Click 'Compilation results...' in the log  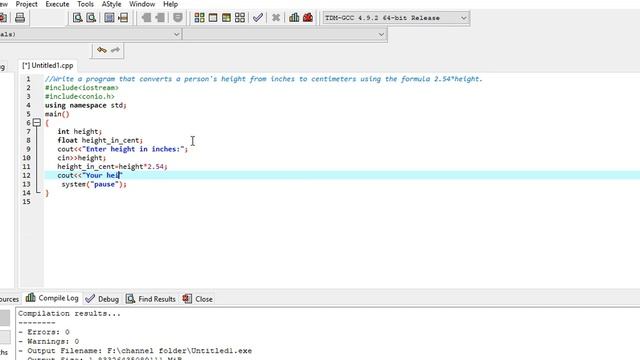(x=69, y=313)
